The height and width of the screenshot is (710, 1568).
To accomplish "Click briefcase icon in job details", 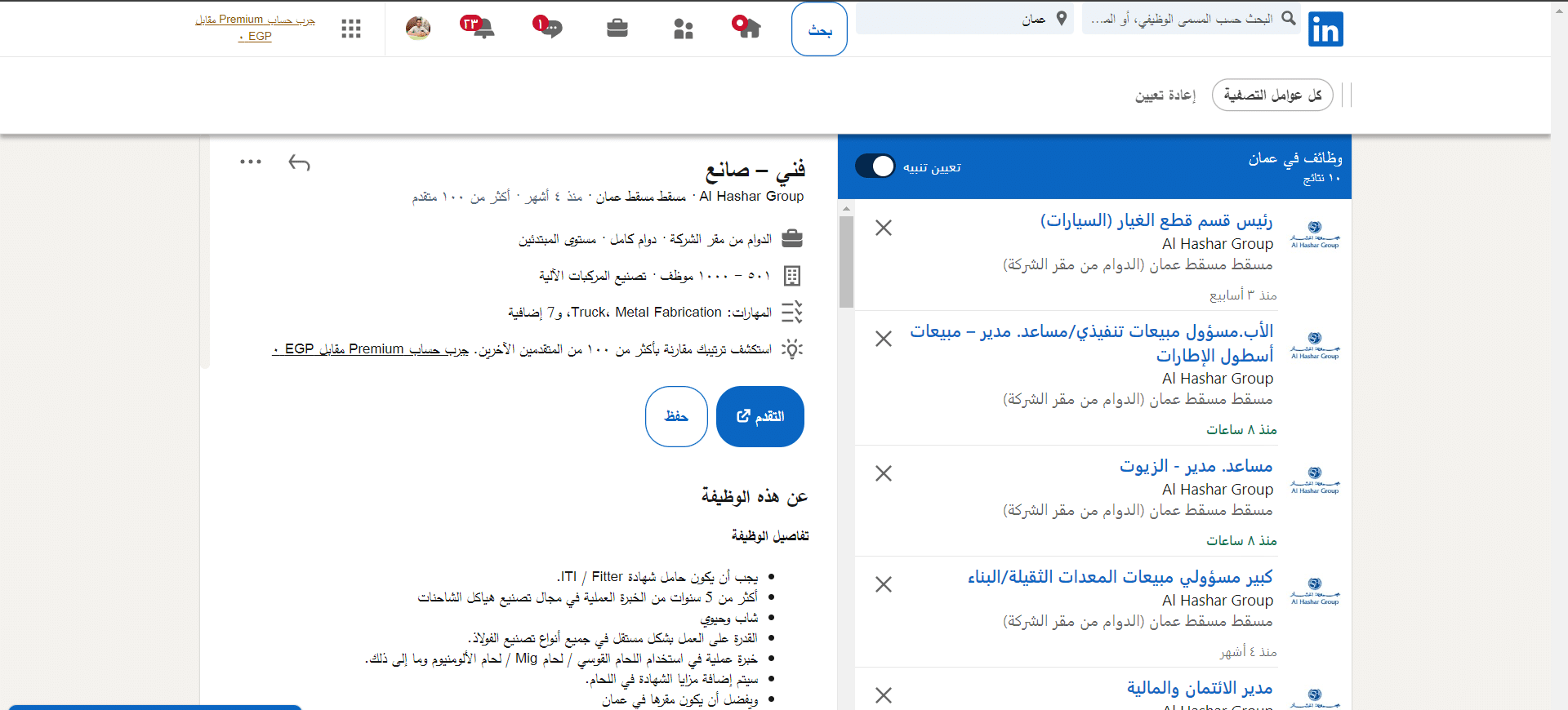I will pyautogui.click(x=792, y=239).
